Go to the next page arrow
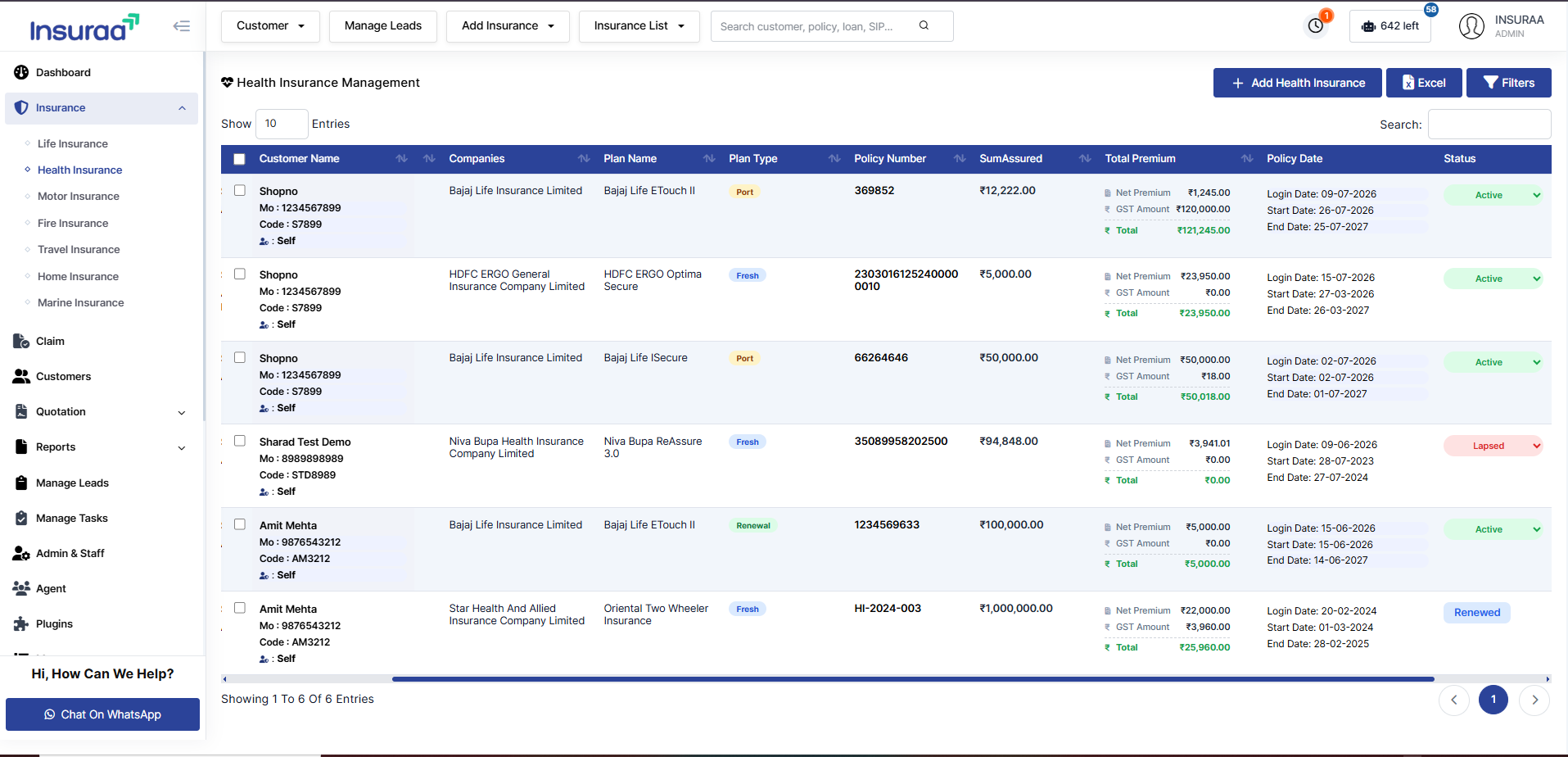The image size is (1568, 757). click(x=1534, y=700)
